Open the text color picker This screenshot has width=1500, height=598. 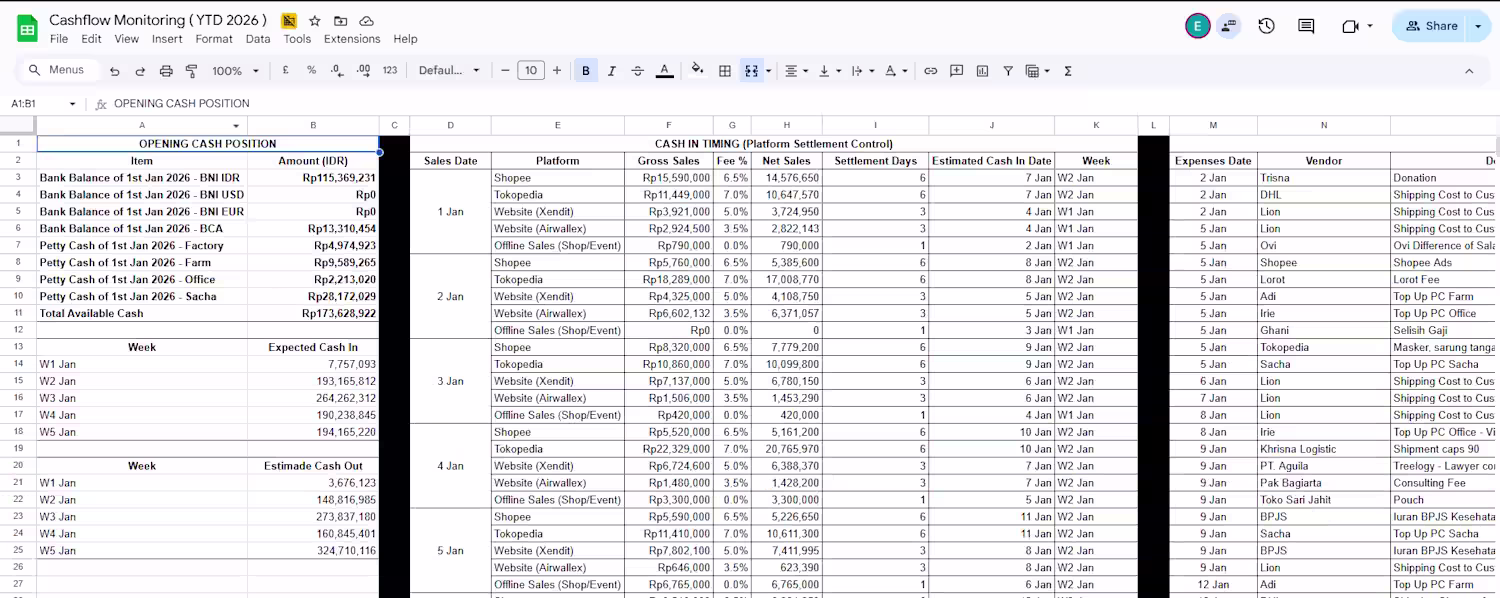coord(664,71)
